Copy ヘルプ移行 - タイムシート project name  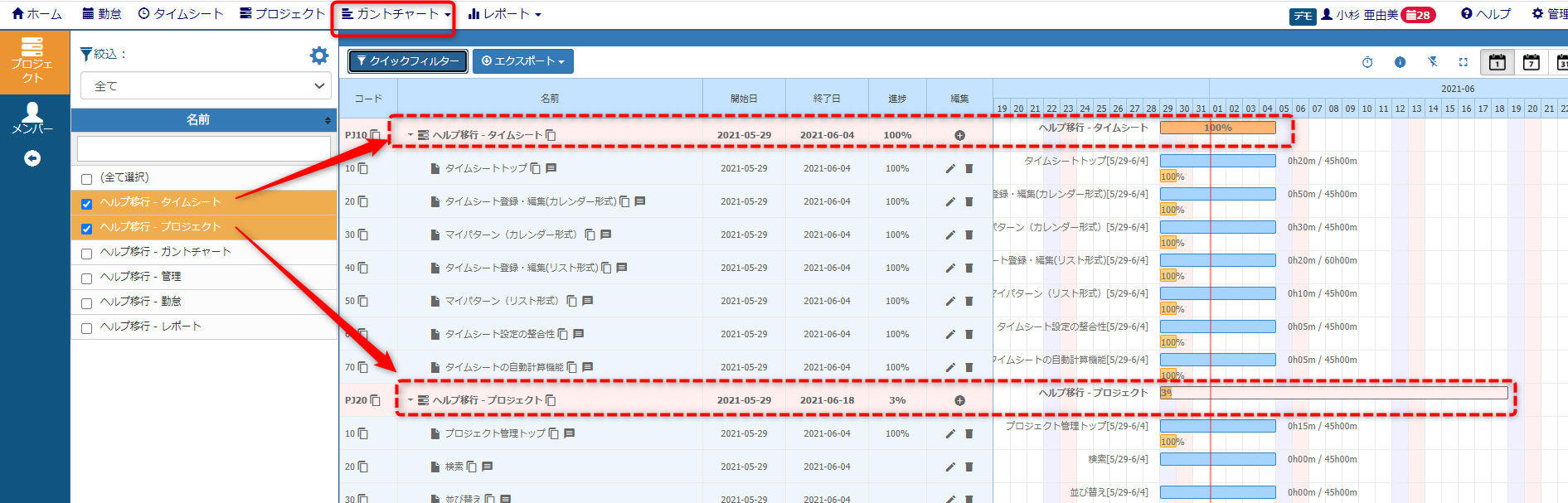tap(551, 135)
